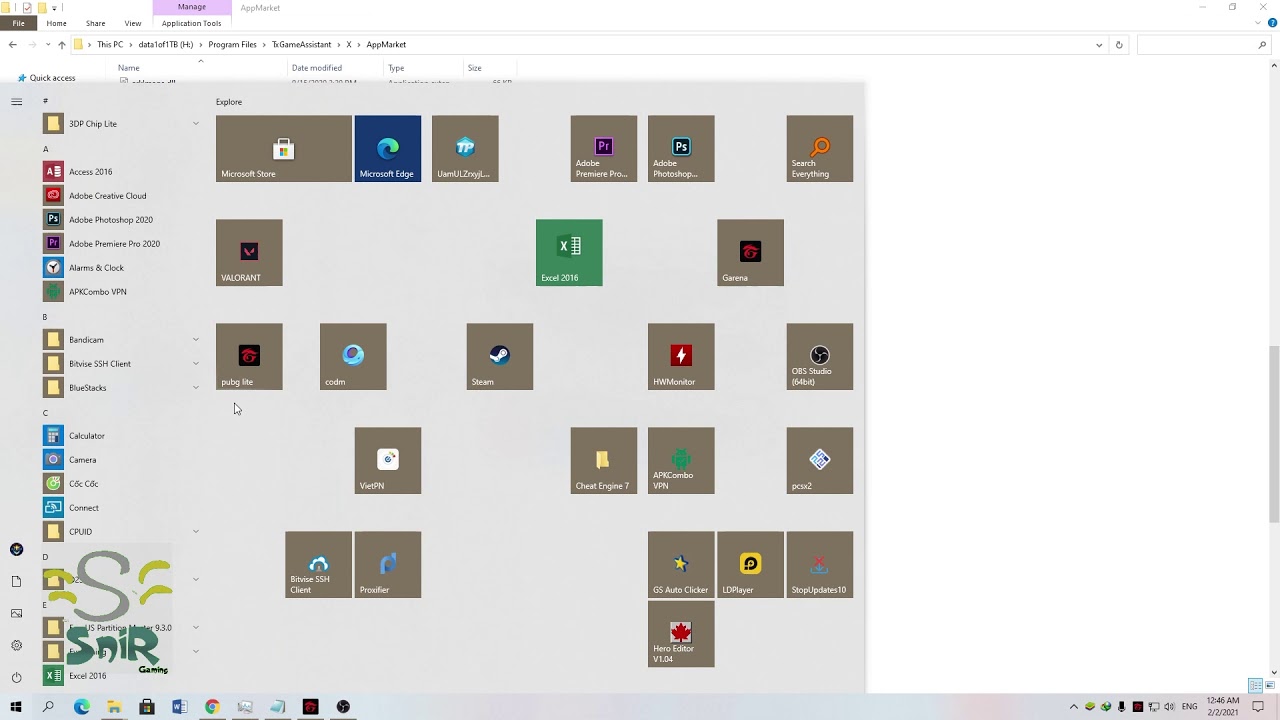Viewport: 1280px width, 720px height.
Task: Open the Steam tile
Action: 500,357
